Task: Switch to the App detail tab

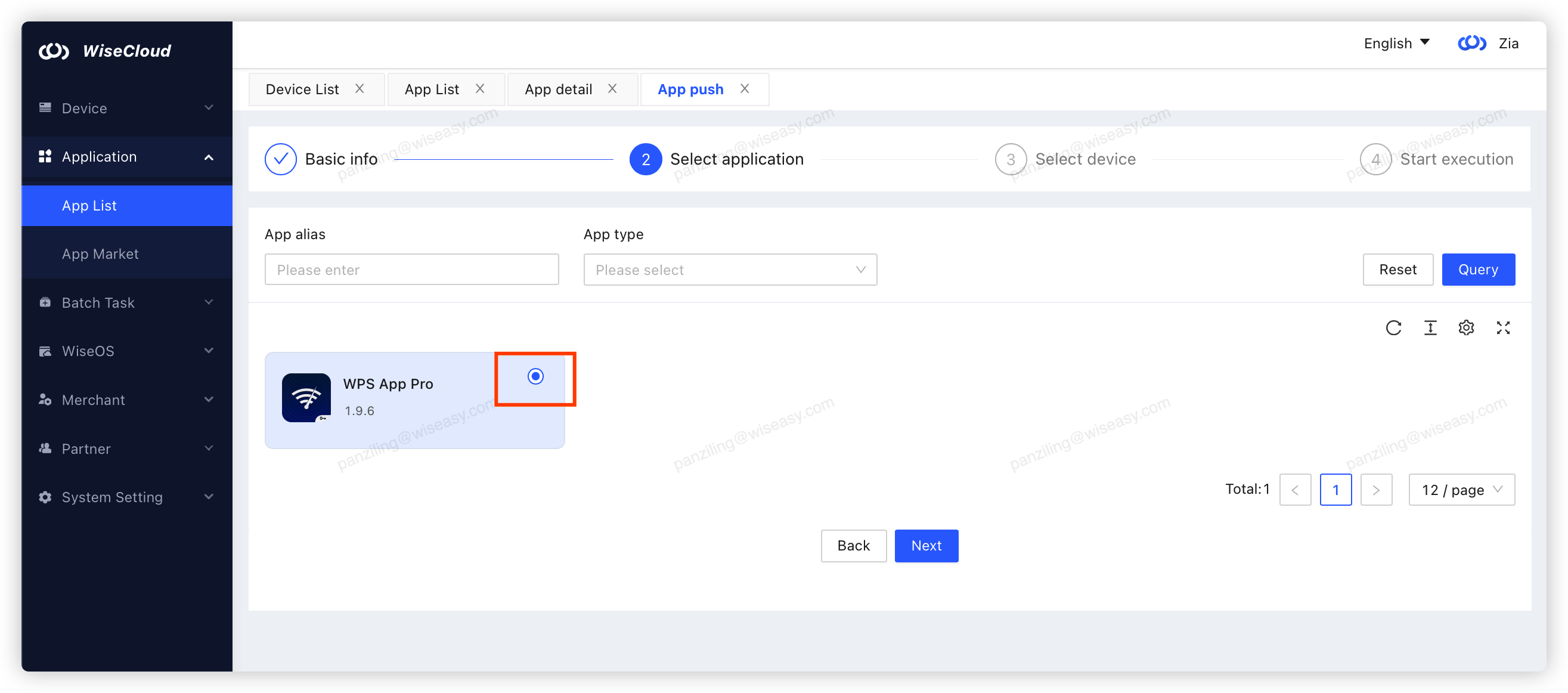Action: coord(558,89)
